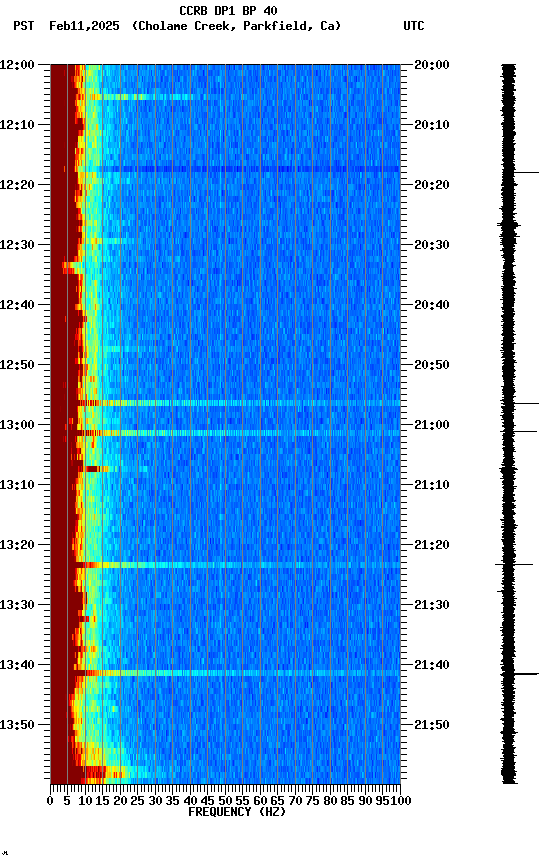Select the date label Feb11,2025

84,26
